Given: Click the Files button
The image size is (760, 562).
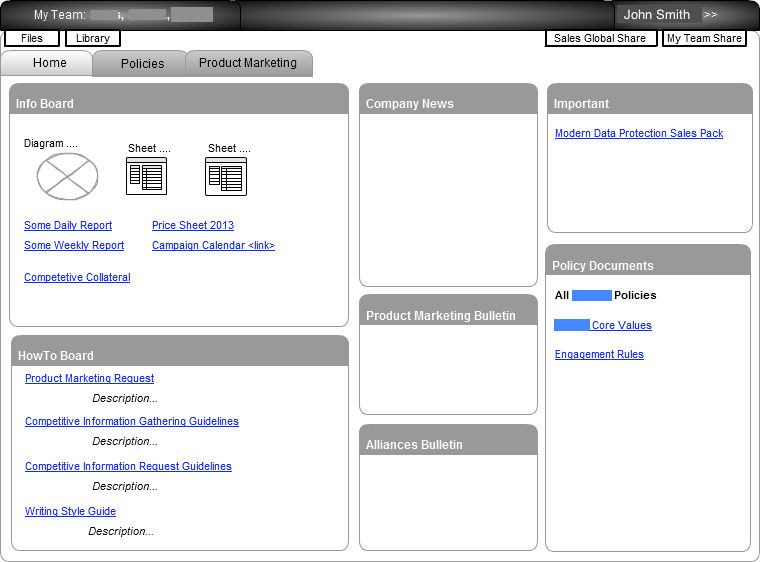Looking at the screenshot, I should coord(32,38).
